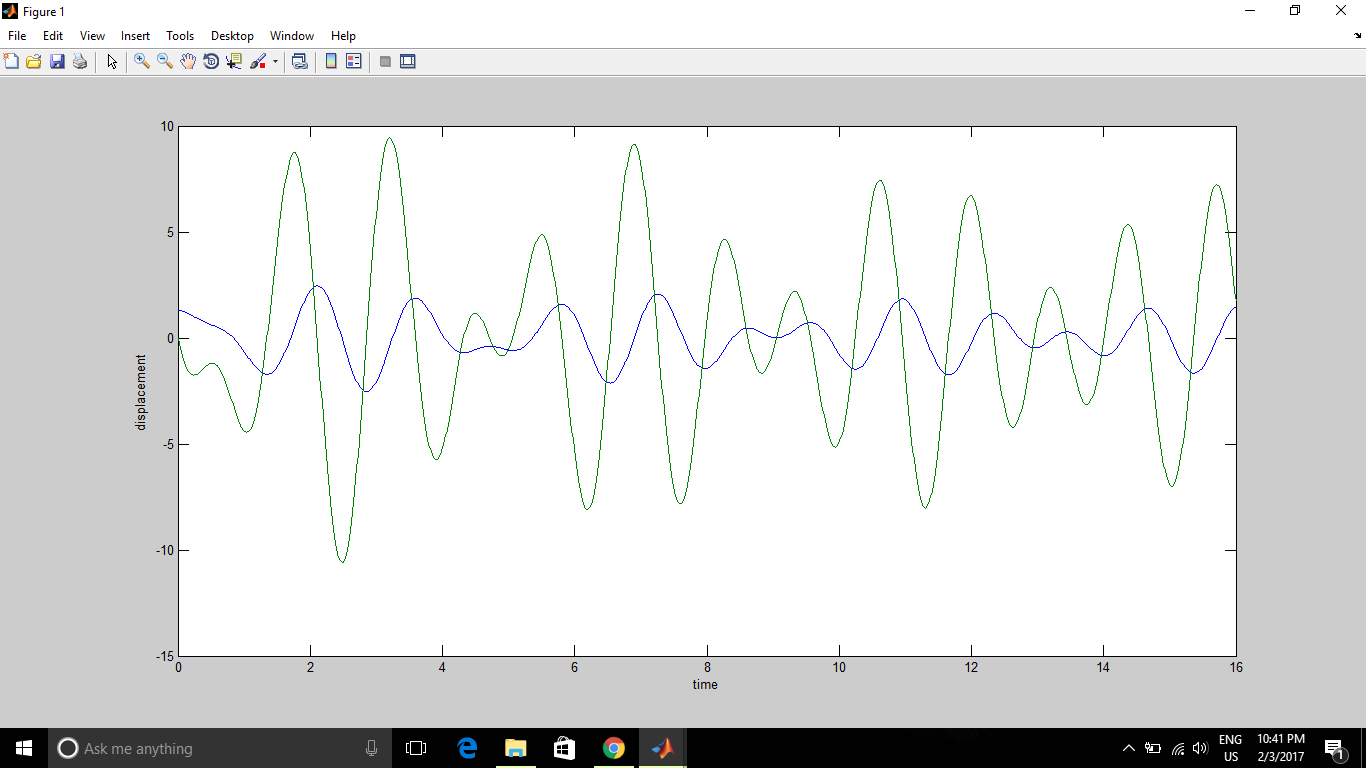This screenshot has width=1366, height=768.
Task: Toggle the colorbar on
Action: coord(330,61)
